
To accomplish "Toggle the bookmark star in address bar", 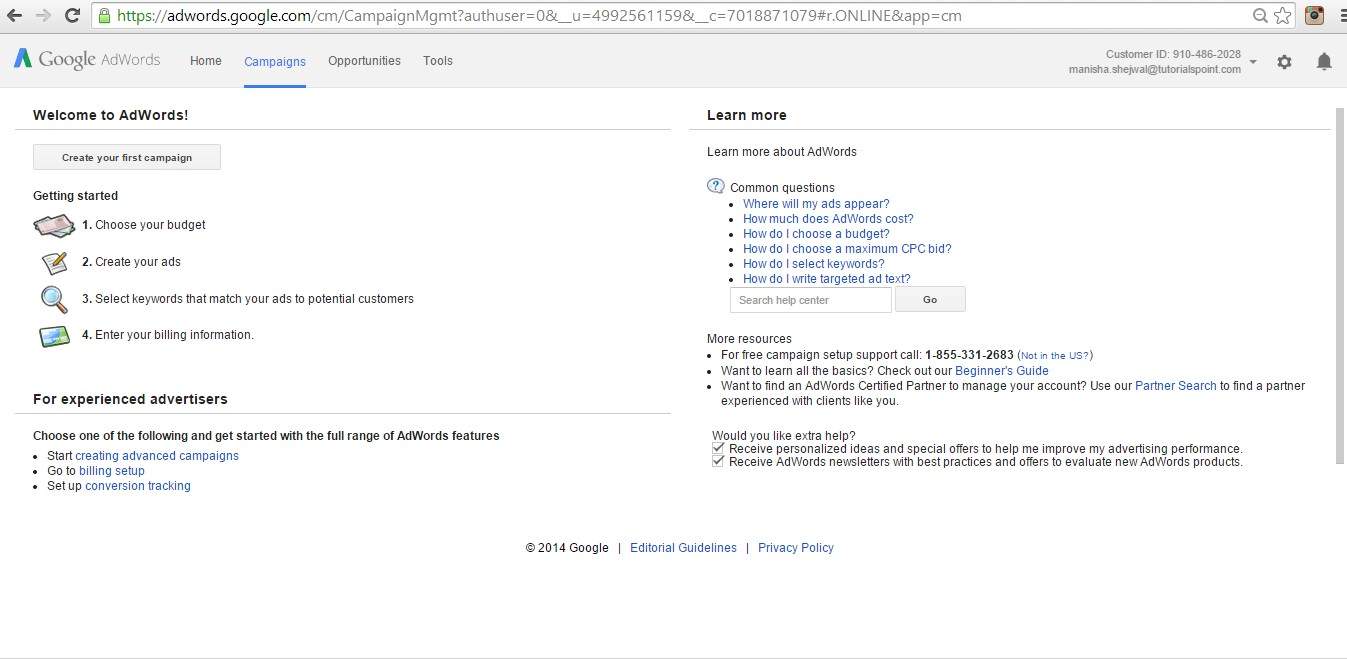I will pyautogui.click(x=1282, y=15).
